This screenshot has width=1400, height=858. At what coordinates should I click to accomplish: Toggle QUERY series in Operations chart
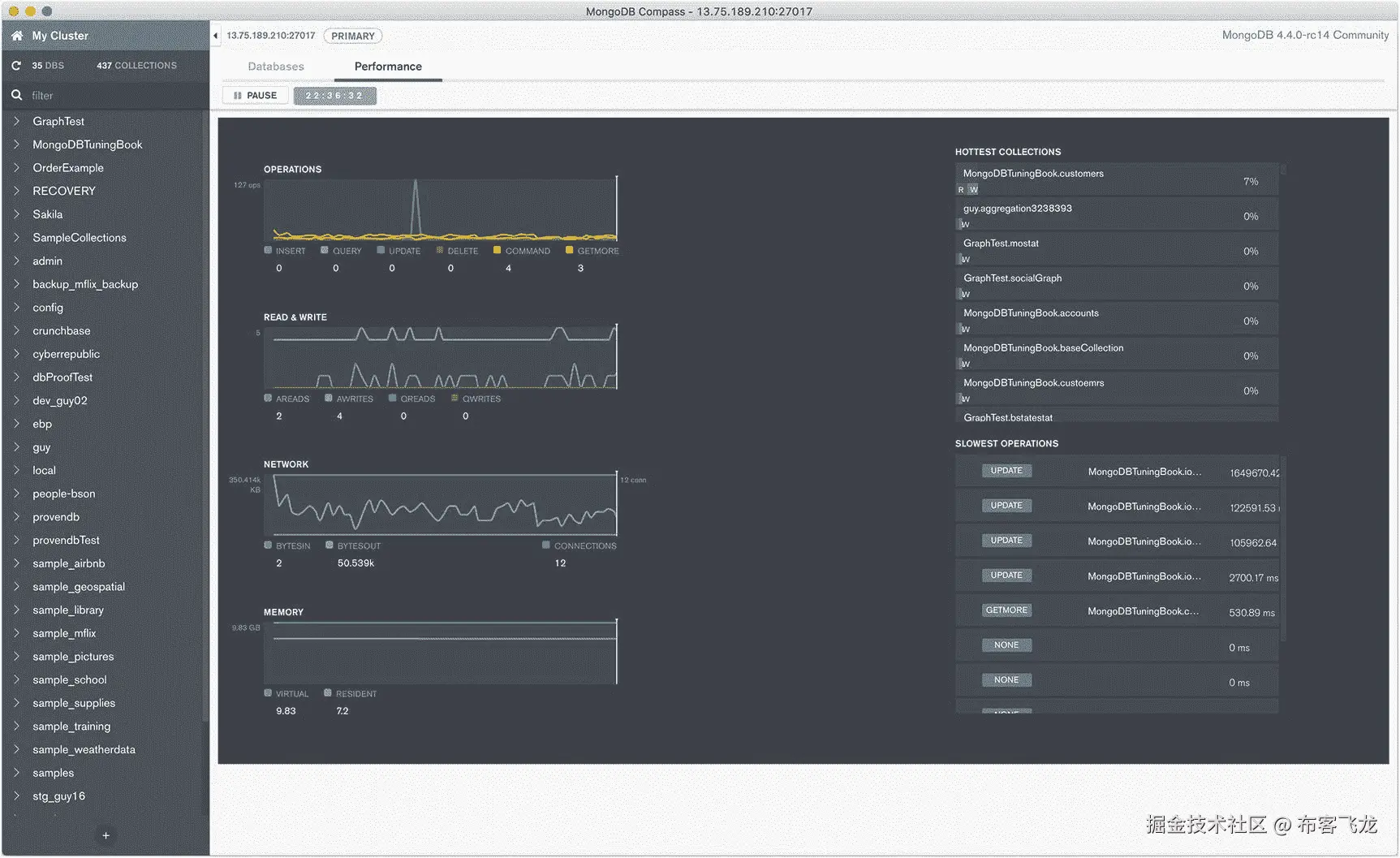pyautogui.click(x=341, y=251)
